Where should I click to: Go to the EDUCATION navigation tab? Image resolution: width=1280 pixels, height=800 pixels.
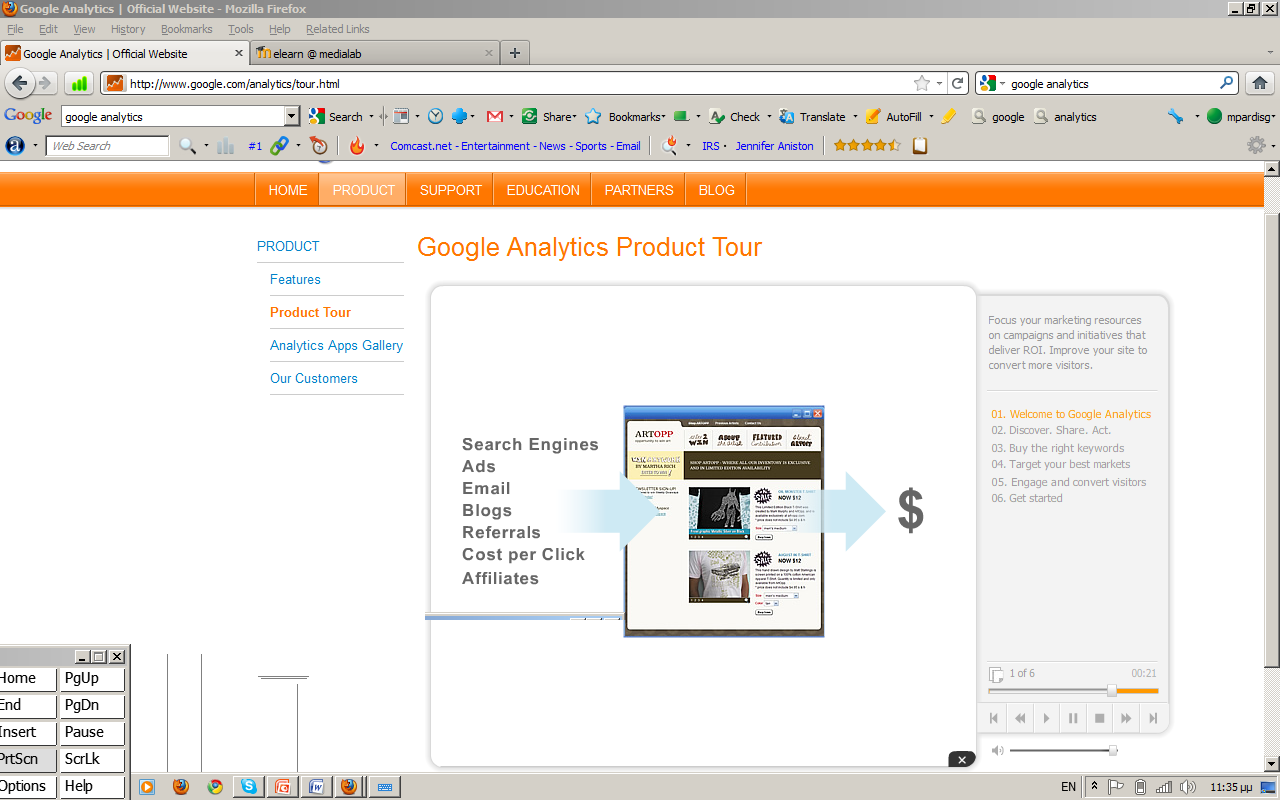tap(543, 190)
